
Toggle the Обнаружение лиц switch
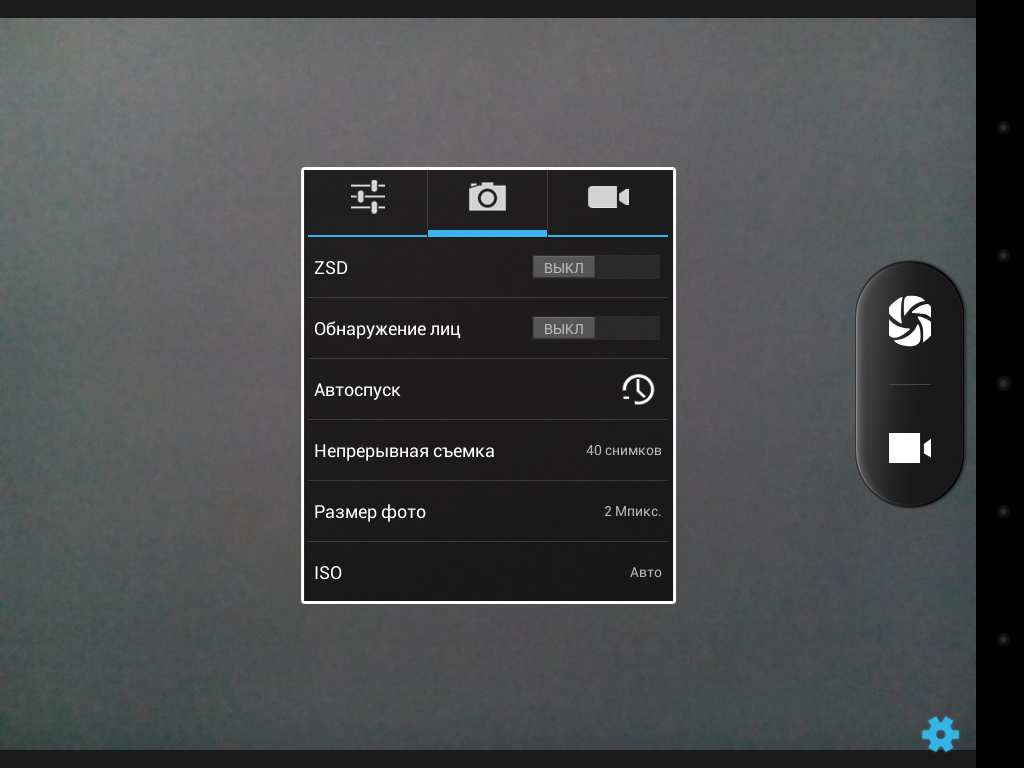[x=596, y=328]
